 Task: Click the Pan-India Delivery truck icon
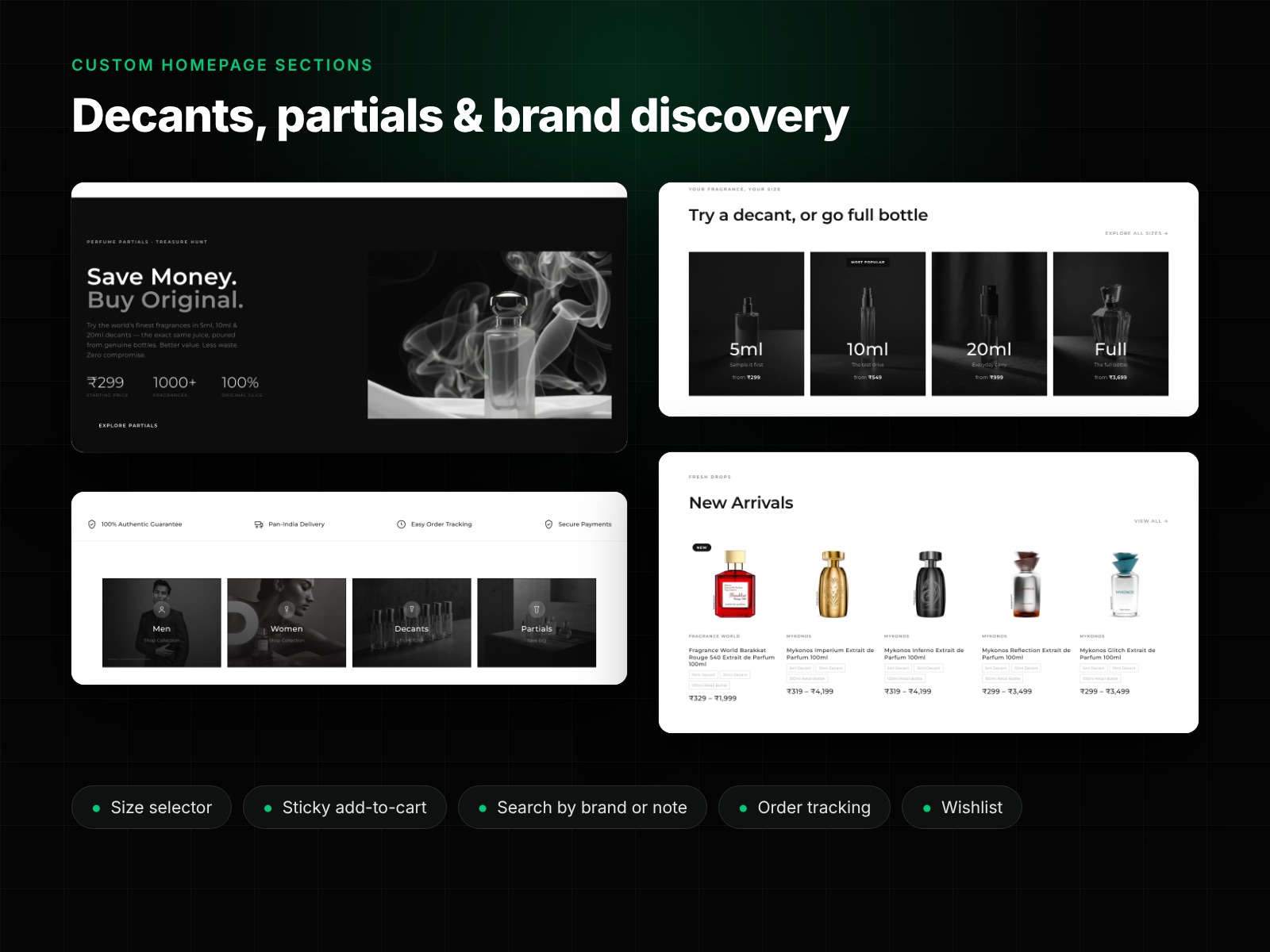(259, 524)
